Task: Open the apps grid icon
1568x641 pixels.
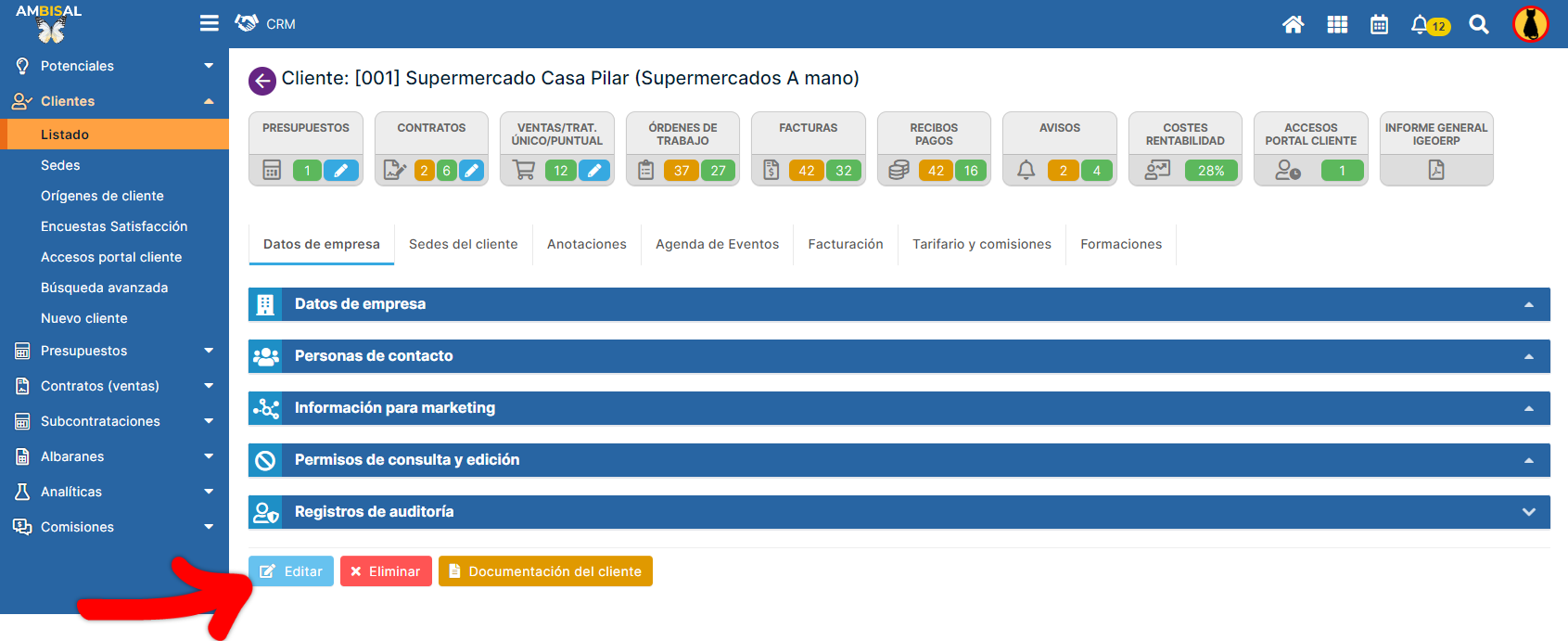Action: [x=1337, y=25]
